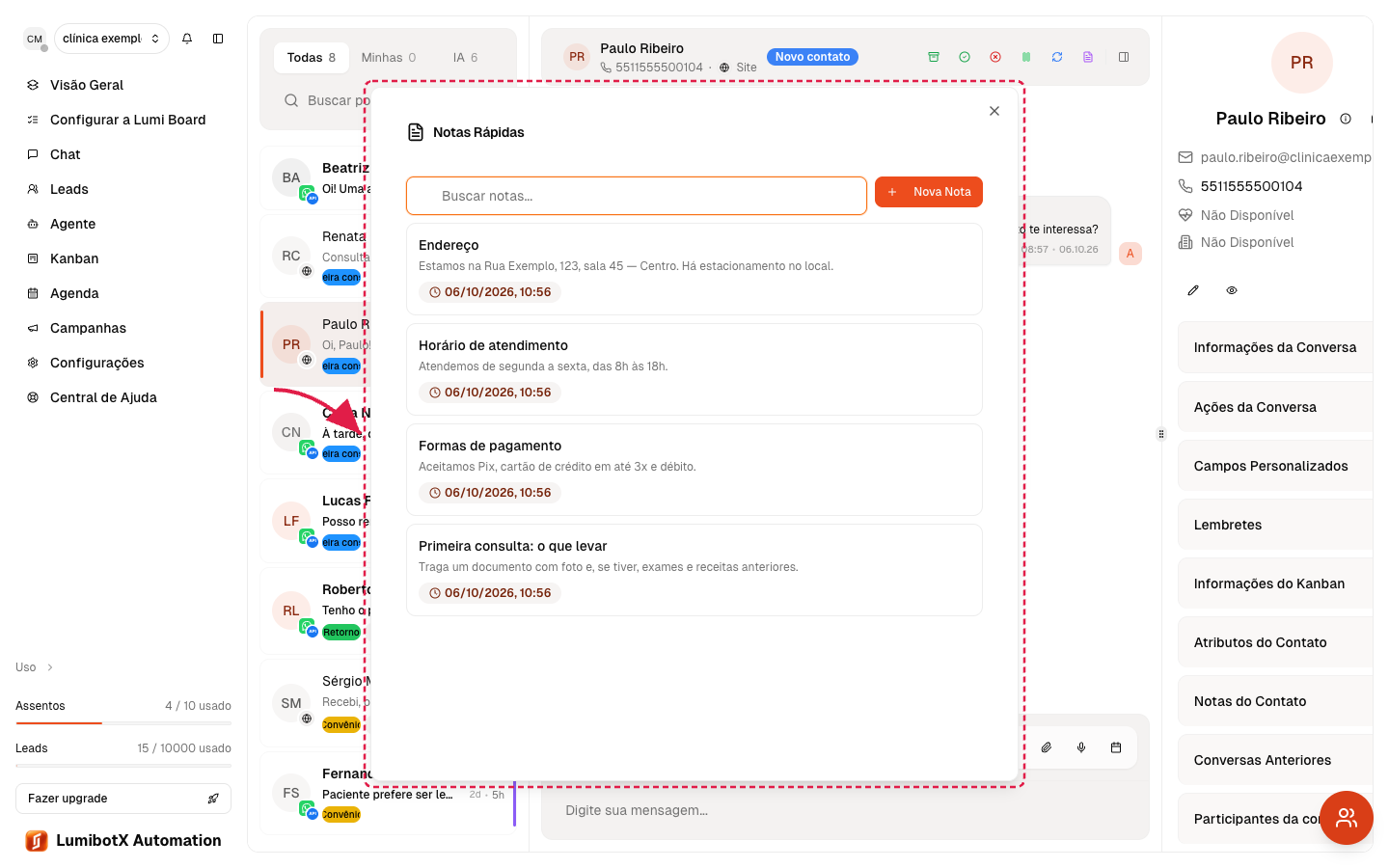
Task: Click the green archive icon in chat header
Action: click(x=934, y=57)
